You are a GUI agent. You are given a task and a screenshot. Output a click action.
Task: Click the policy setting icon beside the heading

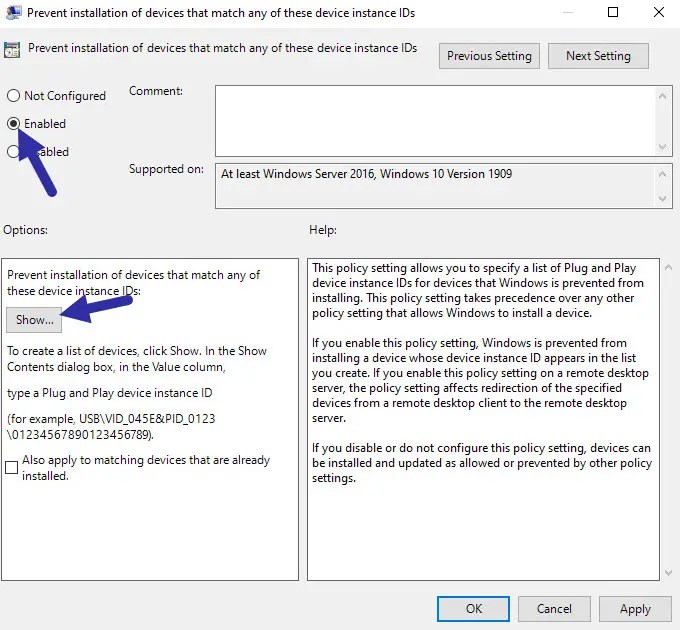click(x=12, y=50)
